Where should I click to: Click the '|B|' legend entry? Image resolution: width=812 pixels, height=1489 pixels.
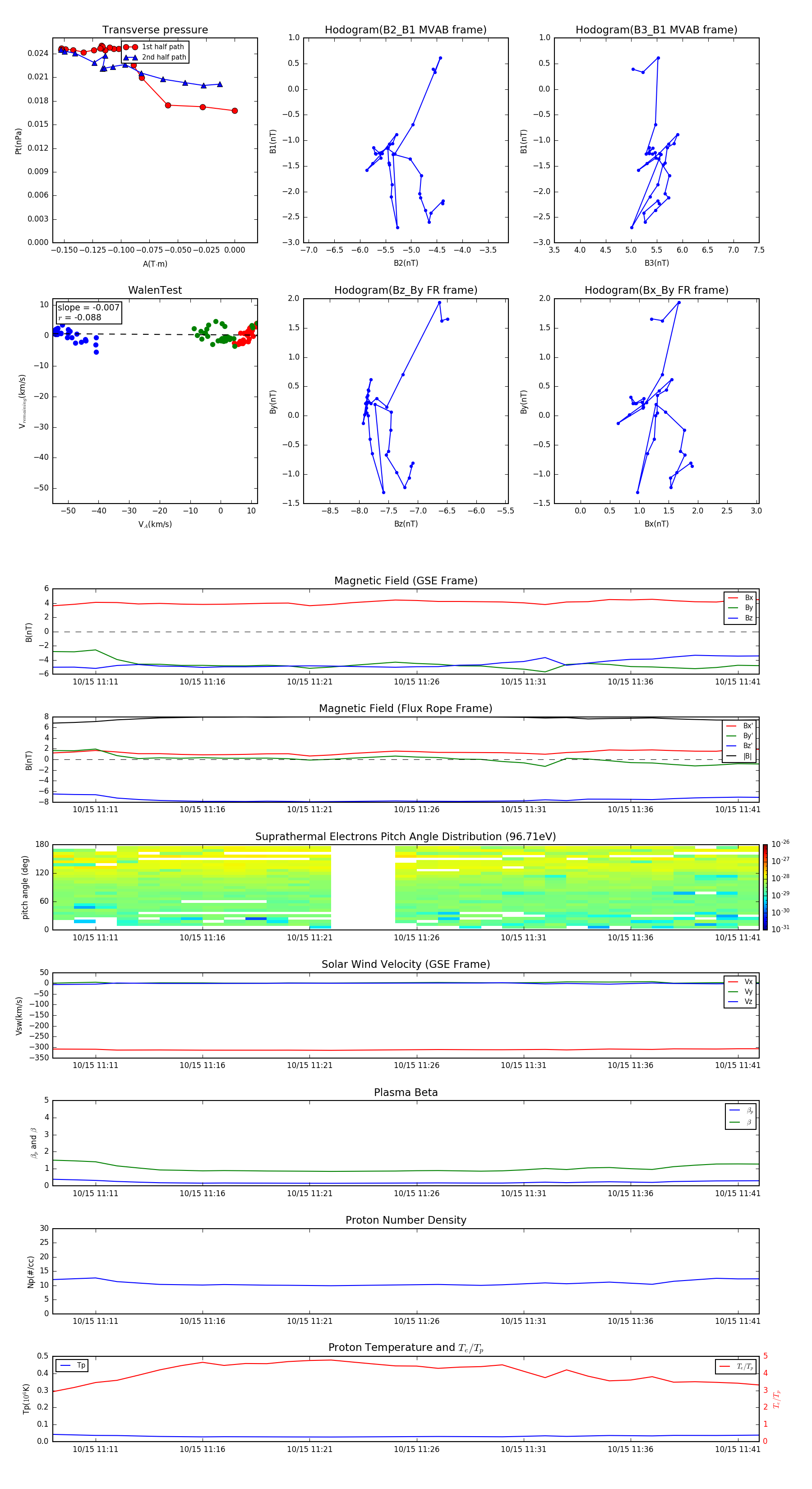[x=740, y=756]
